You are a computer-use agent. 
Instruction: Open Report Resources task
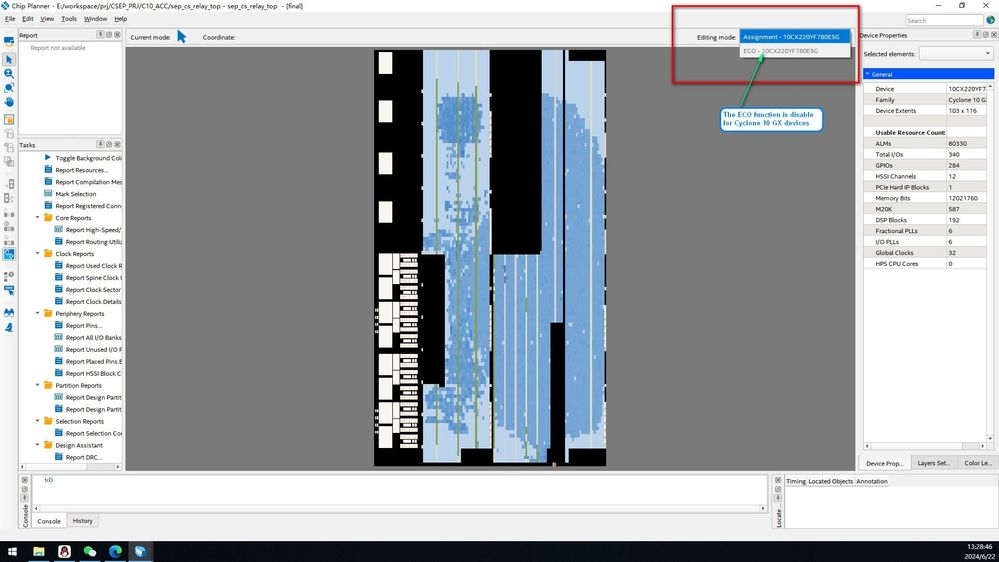click(x=76, y=170)
